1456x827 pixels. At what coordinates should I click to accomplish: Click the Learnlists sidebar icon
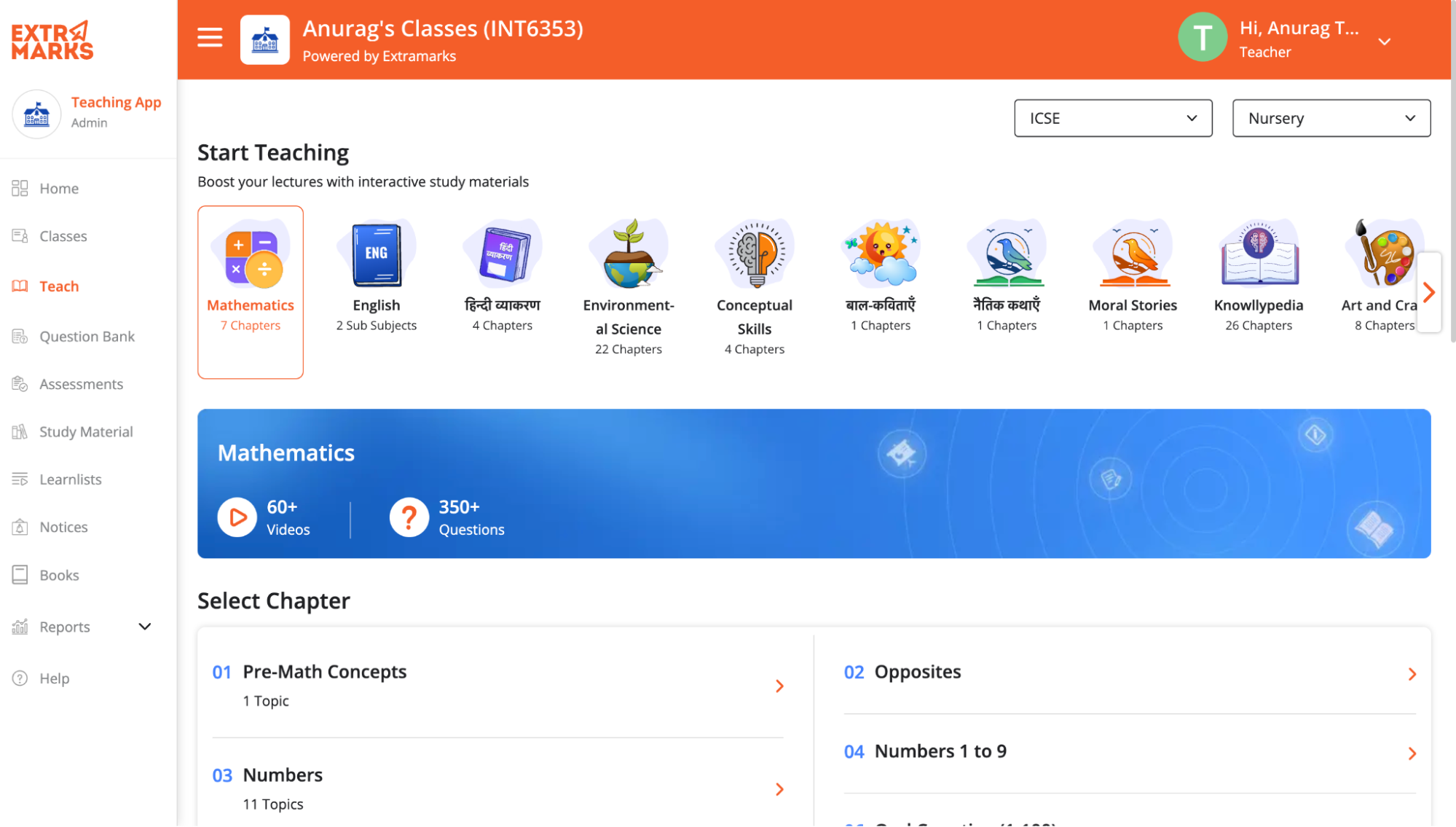pyautogui.click(x=20, y=479)
